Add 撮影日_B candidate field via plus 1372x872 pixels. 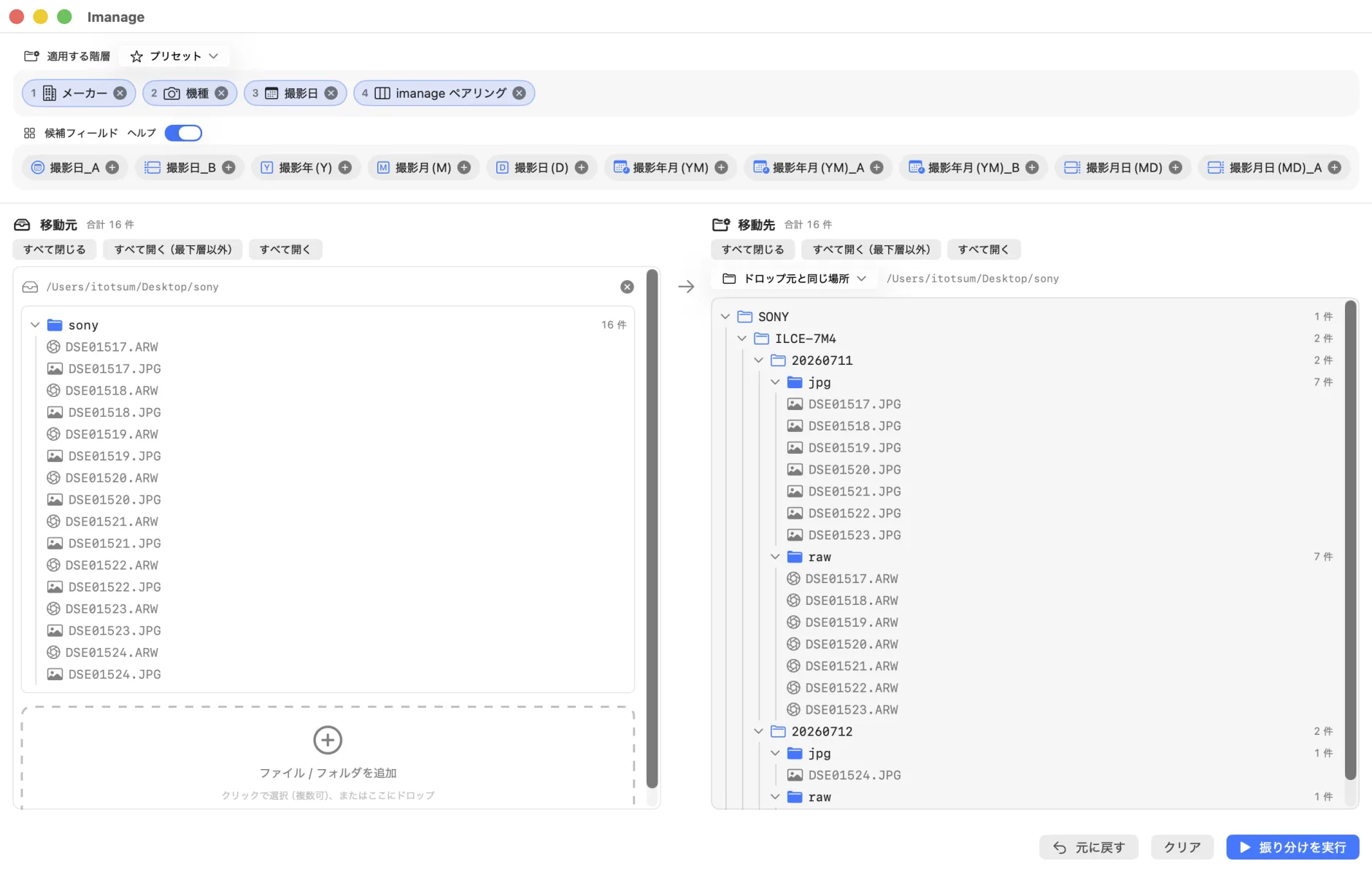point(228,168)
